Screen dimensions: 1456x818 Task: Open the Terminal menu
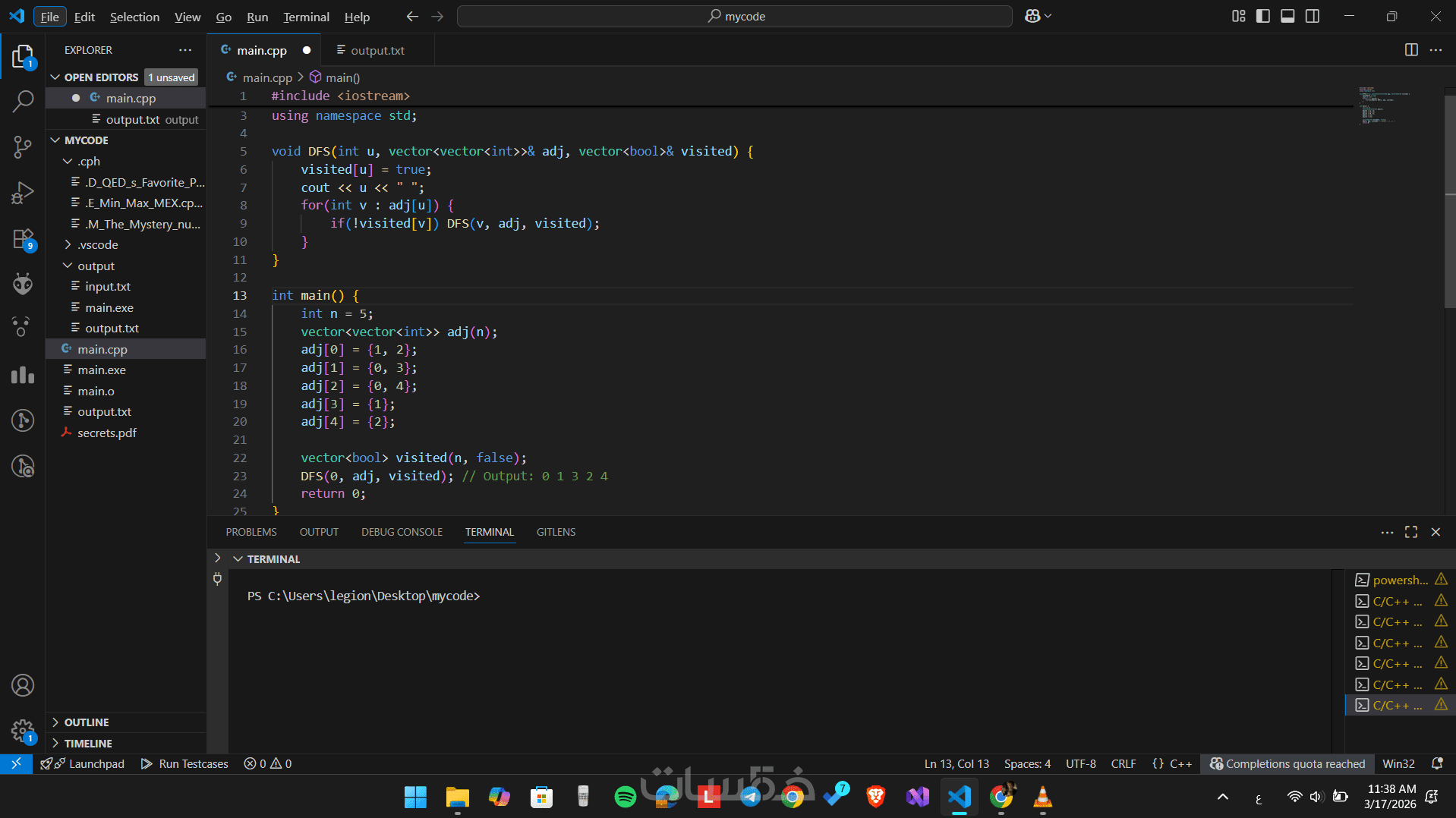(x=306, y=17)
